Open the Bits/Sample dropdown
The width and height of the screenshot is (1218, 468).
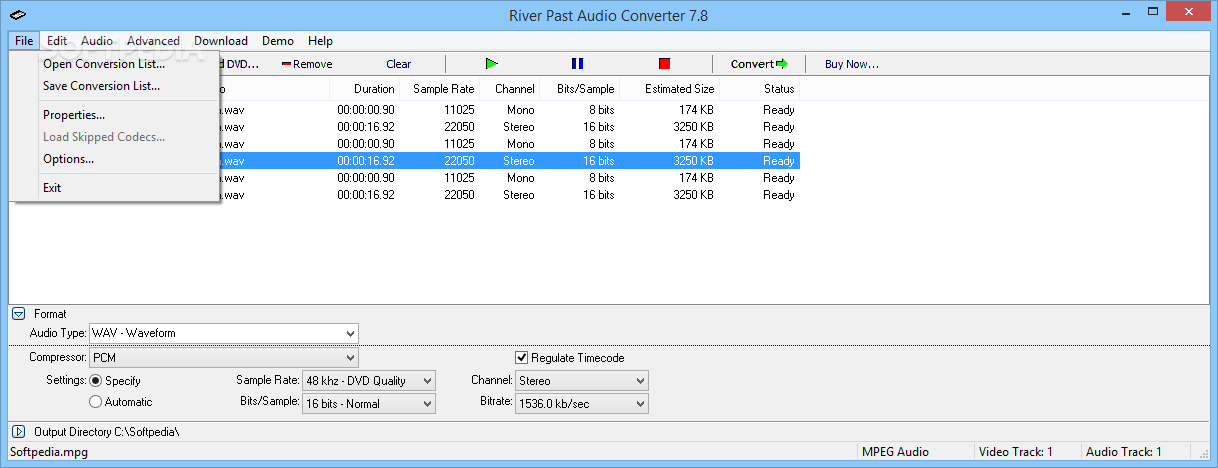pos(369,404)
